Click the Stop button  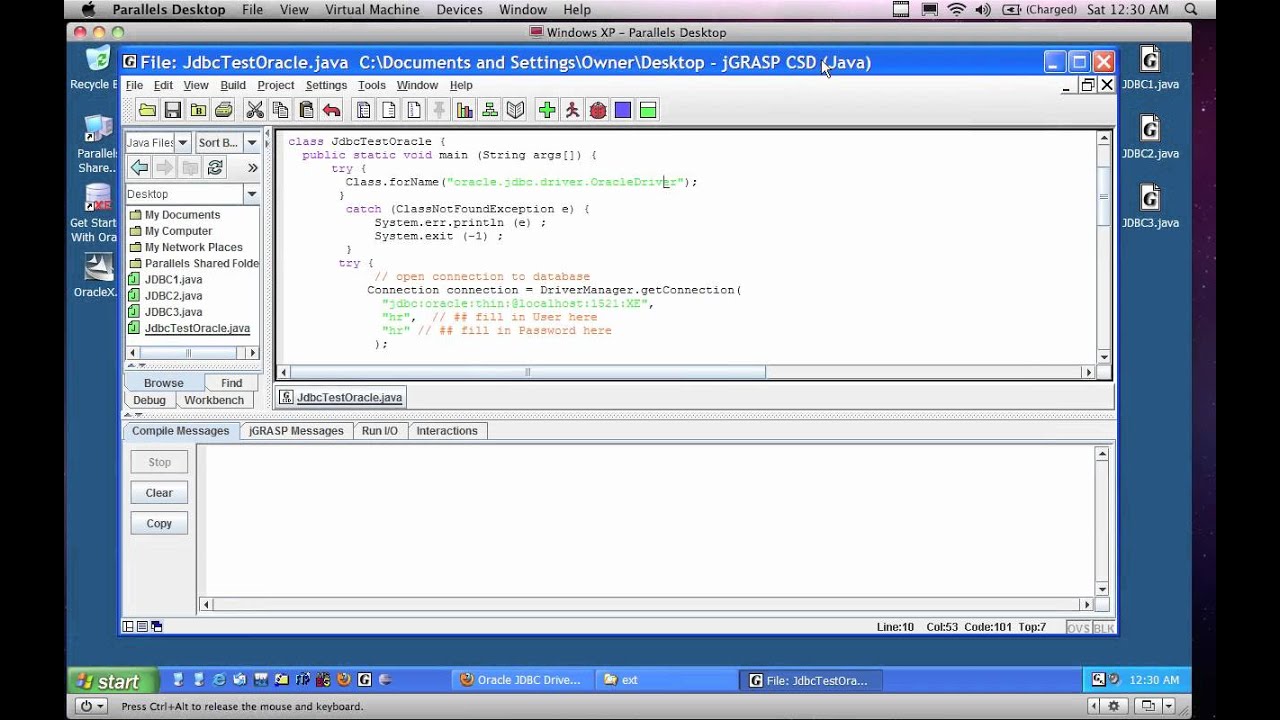click(x=159, y=462)
